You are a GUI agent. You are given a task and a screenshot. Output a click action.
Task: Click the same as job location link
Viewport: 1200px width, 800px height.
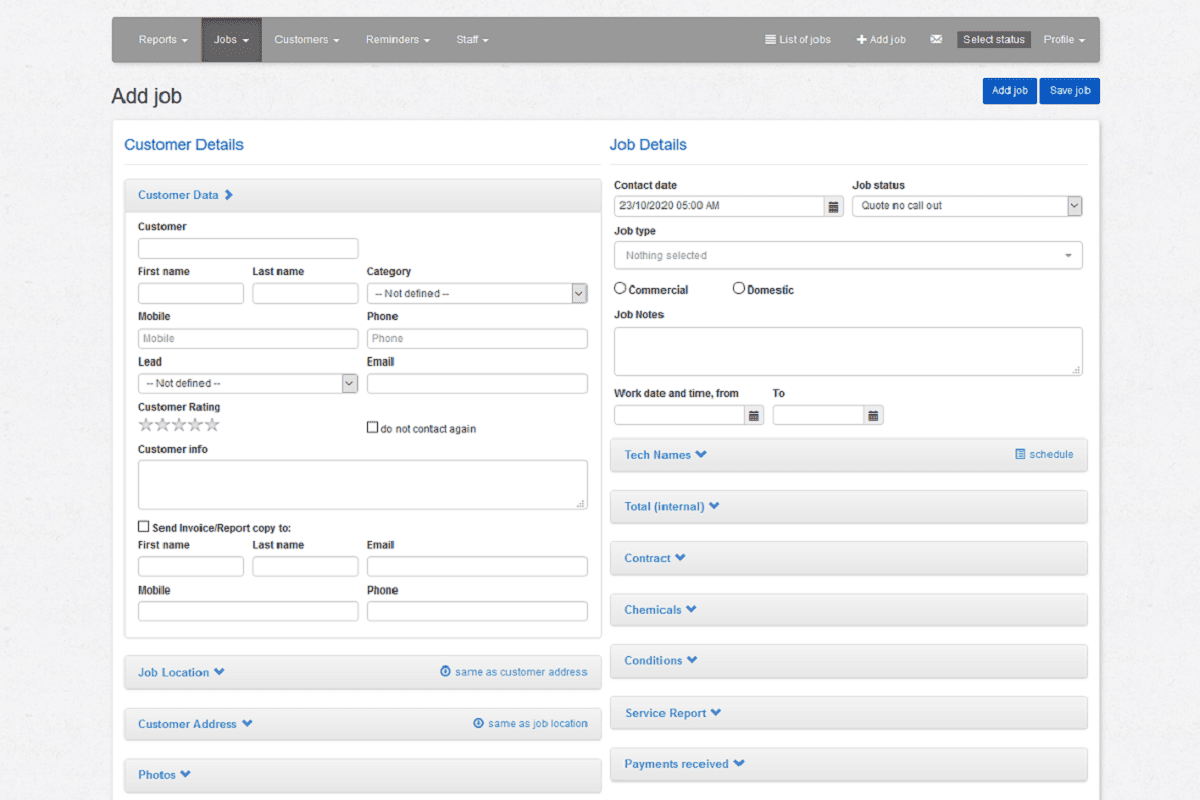point(538,723)
